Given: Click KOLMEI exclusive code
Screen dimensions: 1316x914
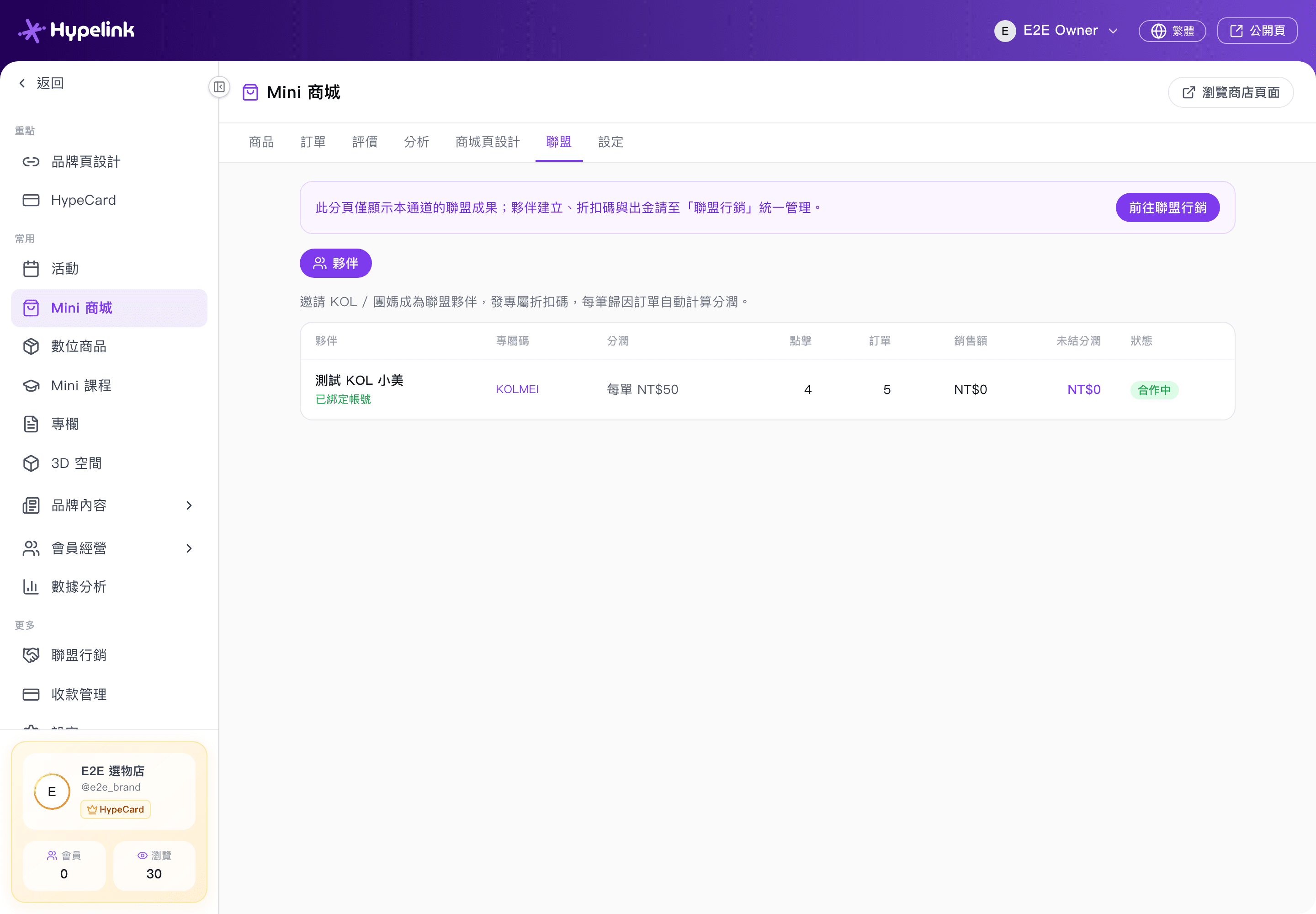Looking at the screenshot, I should (x=517, y=389).
